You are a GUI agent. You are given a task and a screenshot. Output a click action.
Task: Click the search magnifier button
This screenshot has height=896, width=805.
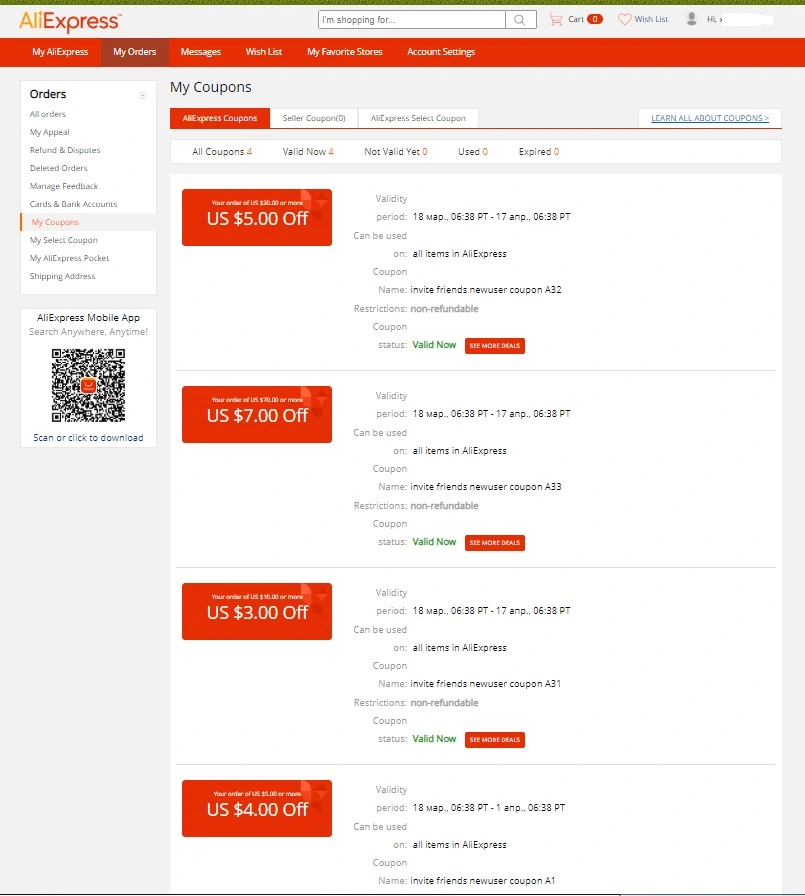click(x=520, y=20)
